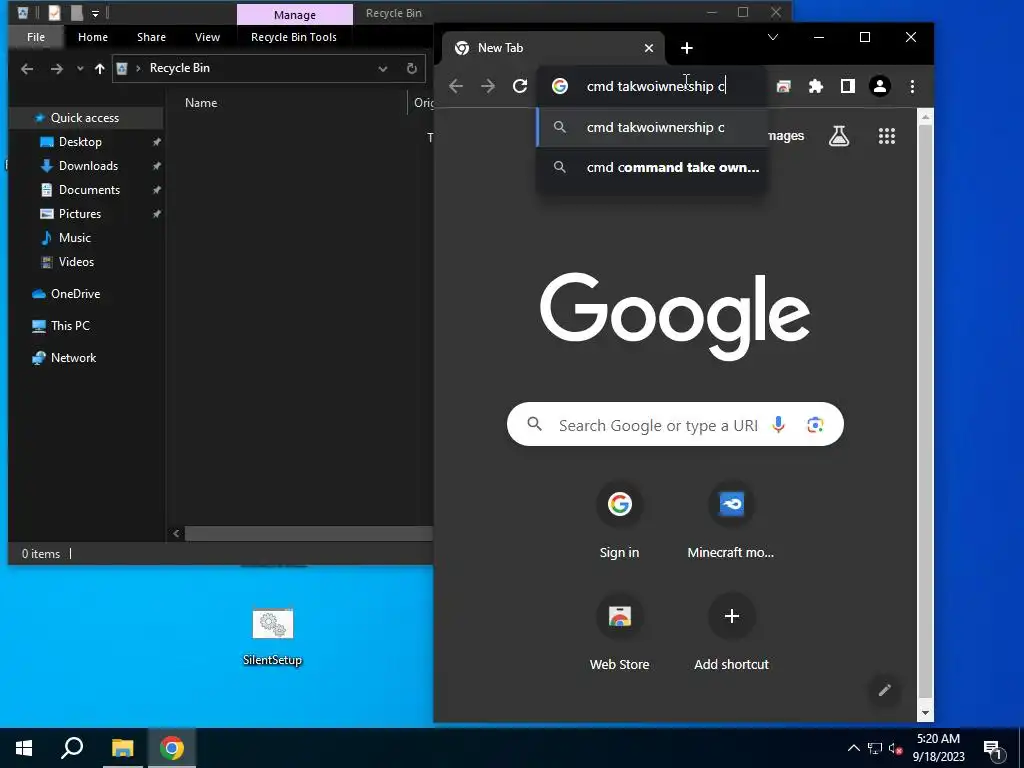Viewport: 1024px width, 768px height.
Task: Select the SilentSetup desktop icon
Action: (x=272, y=637)
